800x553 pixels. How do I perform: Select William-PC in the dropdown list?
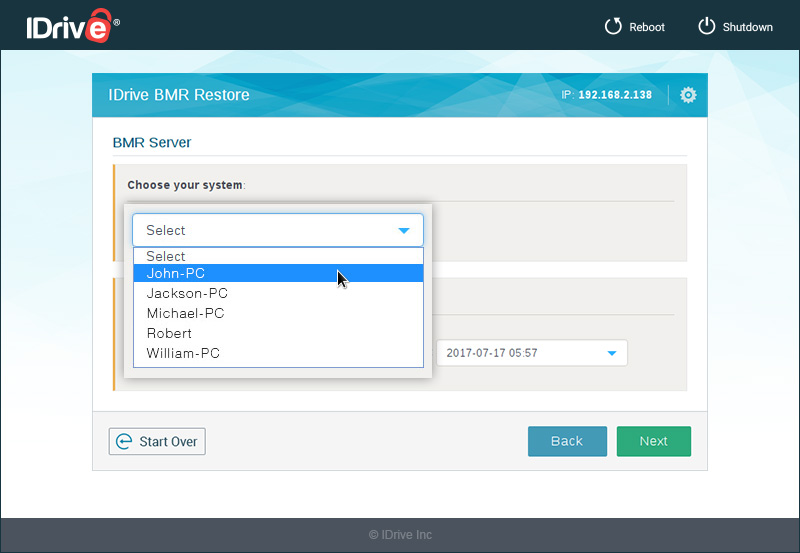coord(183,353)
